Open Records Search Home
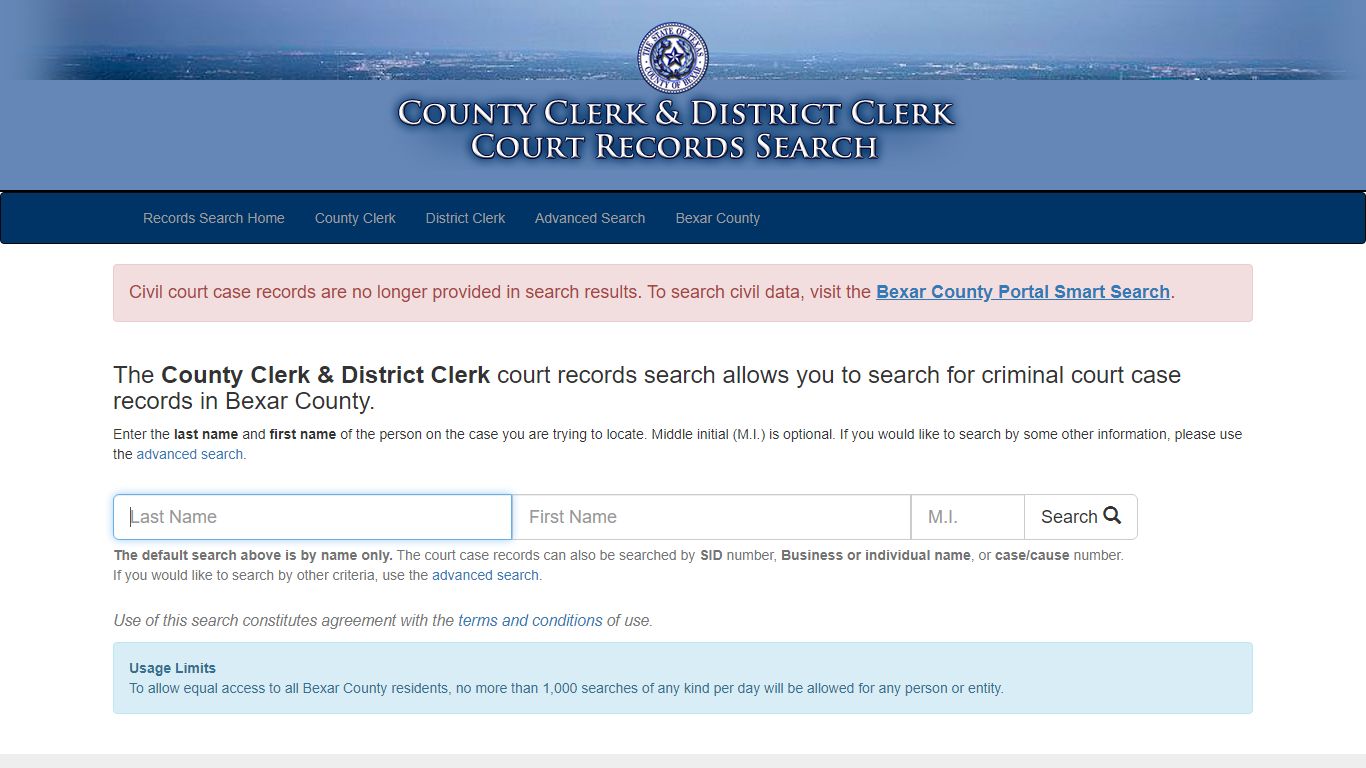Image resolution: width=1366 pixels, height=768 pixels. [x=214, y=218]
